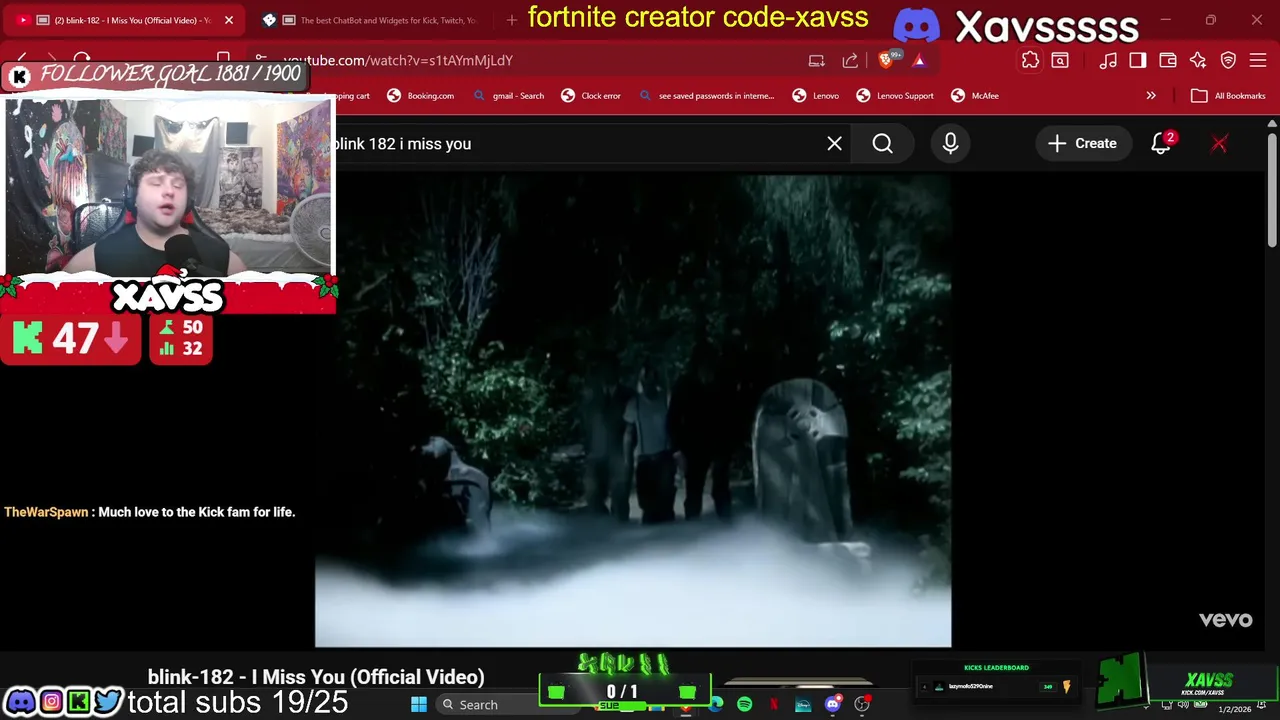Open Discord from the taskbar

click(x=832, y=705)
